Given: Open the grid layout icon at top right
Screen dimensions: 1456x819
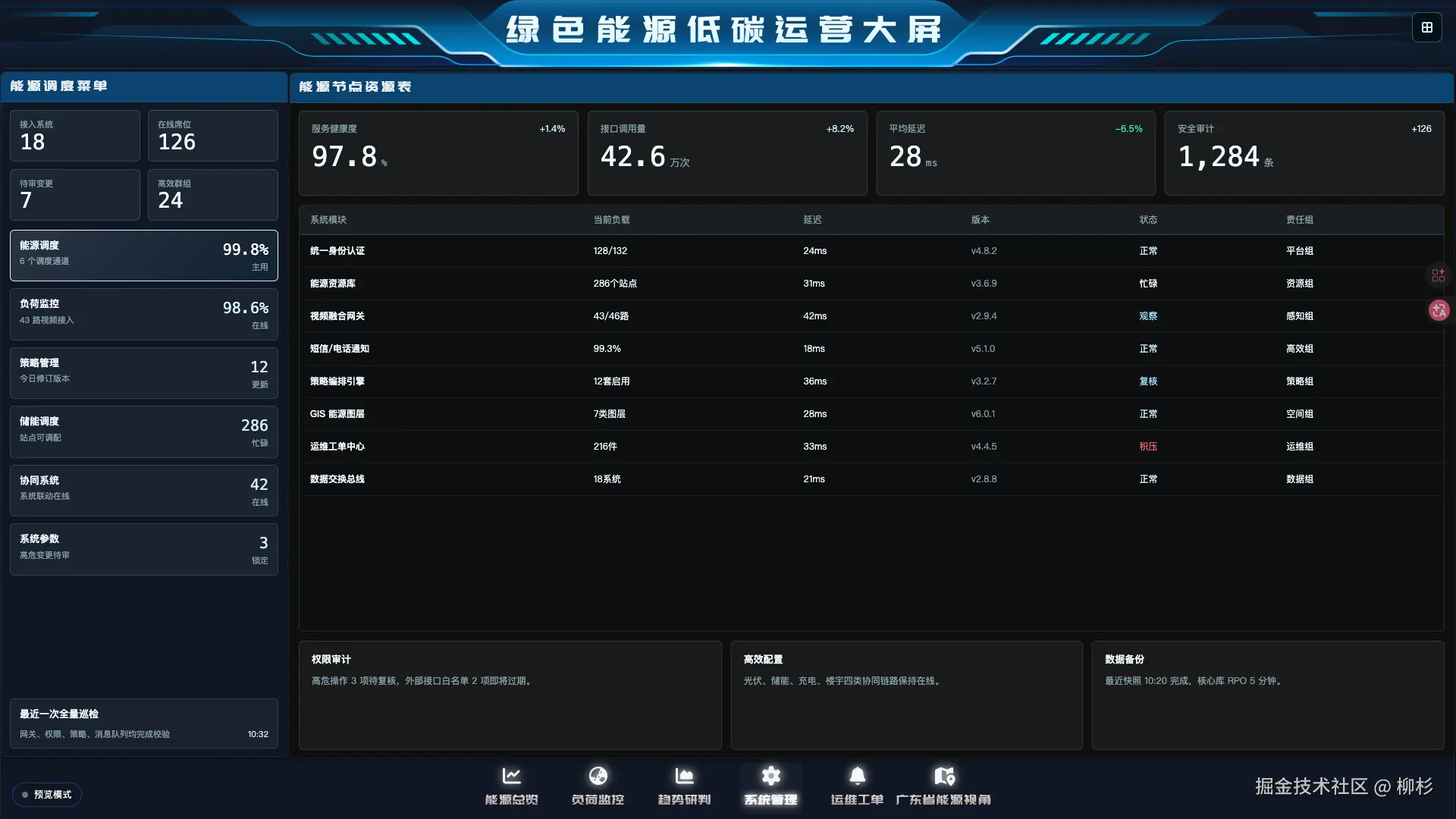Looking at the screenshot, I should (x=1427, y=28).
